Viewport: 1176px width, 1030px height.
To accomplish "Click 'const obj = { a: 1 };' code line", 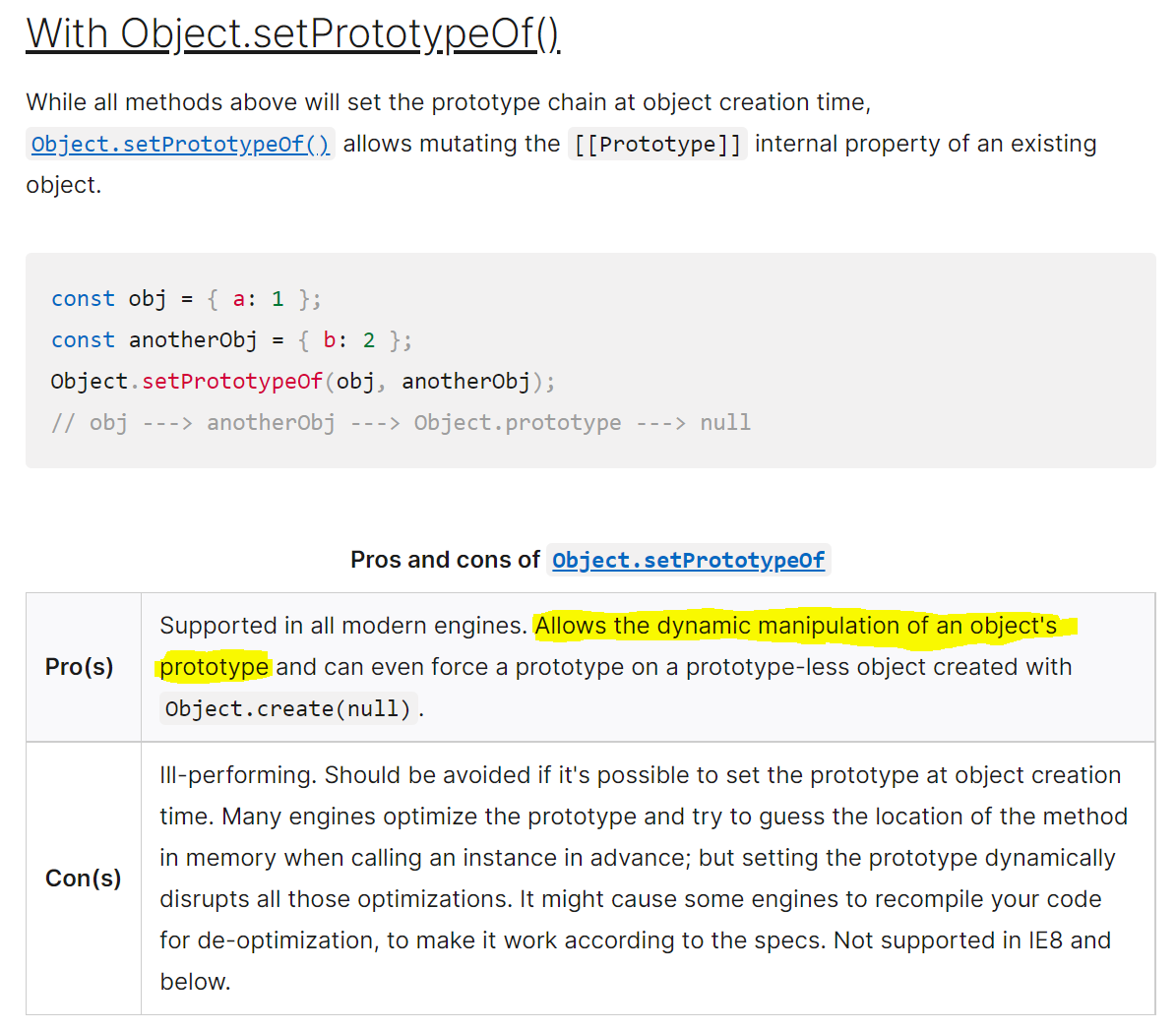I will coord(187,299).
